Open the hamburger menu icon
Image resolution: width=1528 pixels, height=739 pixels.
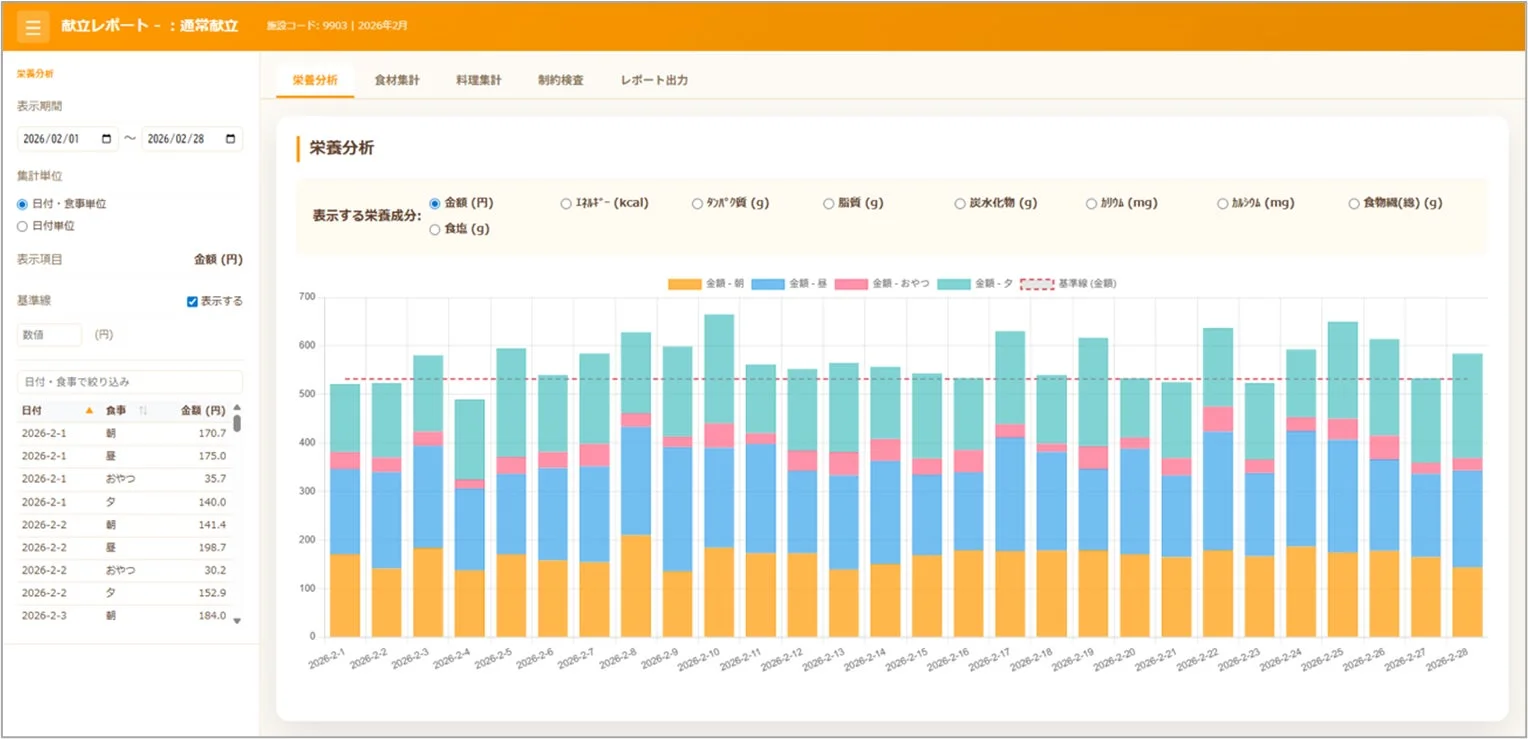33,26
